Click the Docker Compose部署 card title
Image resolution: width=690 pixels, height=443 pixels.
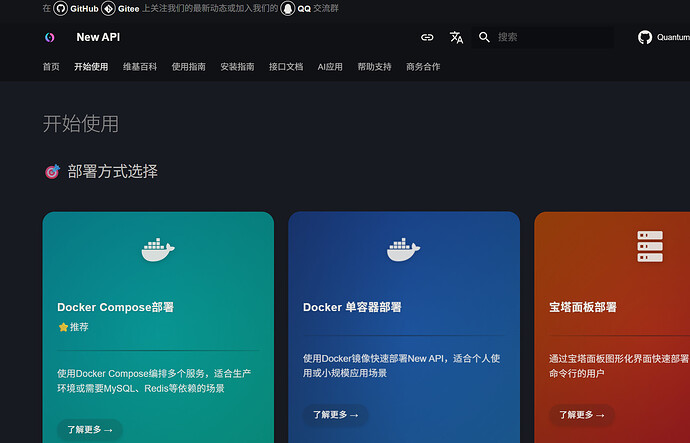[115, 307]
